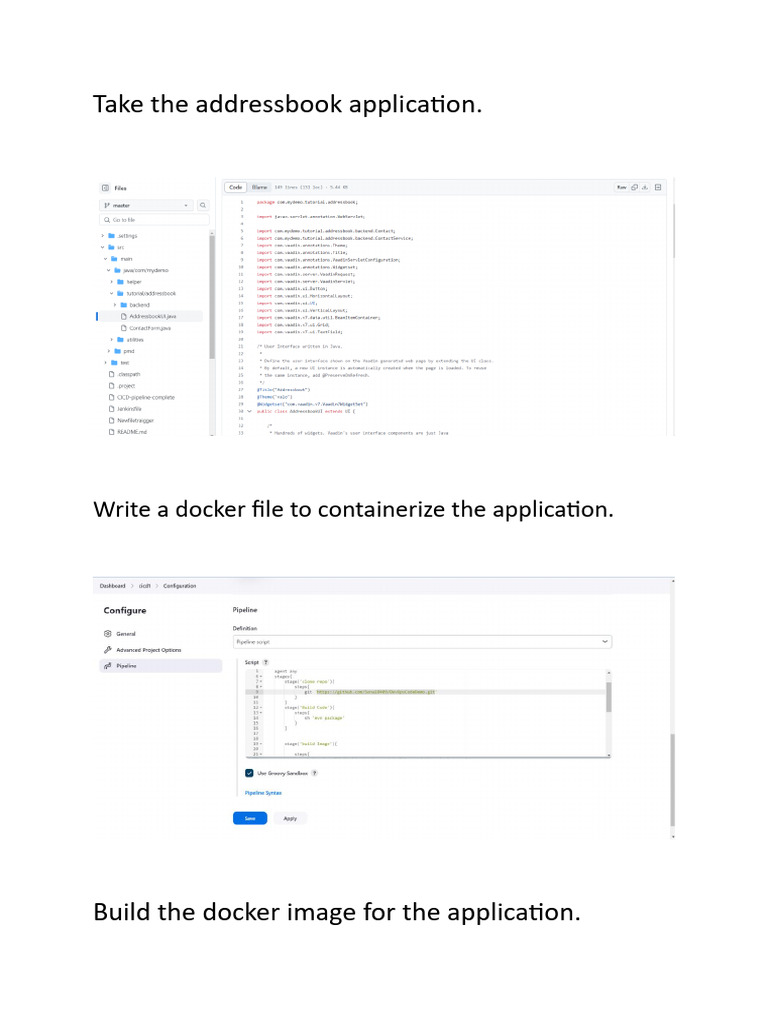The width and height of the screenshot is (768, 1024).
Task: Expand the .settings folder
Action: [103, 236]
